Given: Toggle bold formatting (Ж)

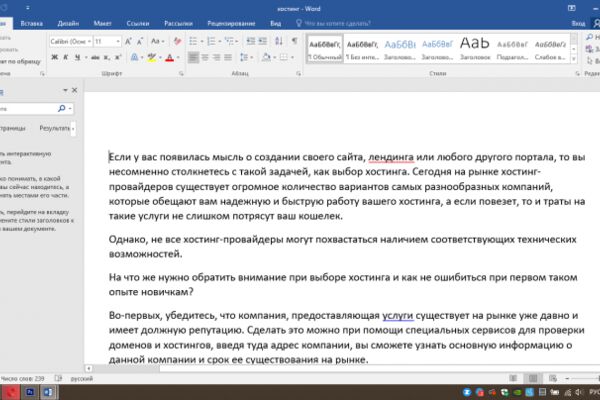Looking at the screenshot, I should pyautogui.click(x=55, y=57).
